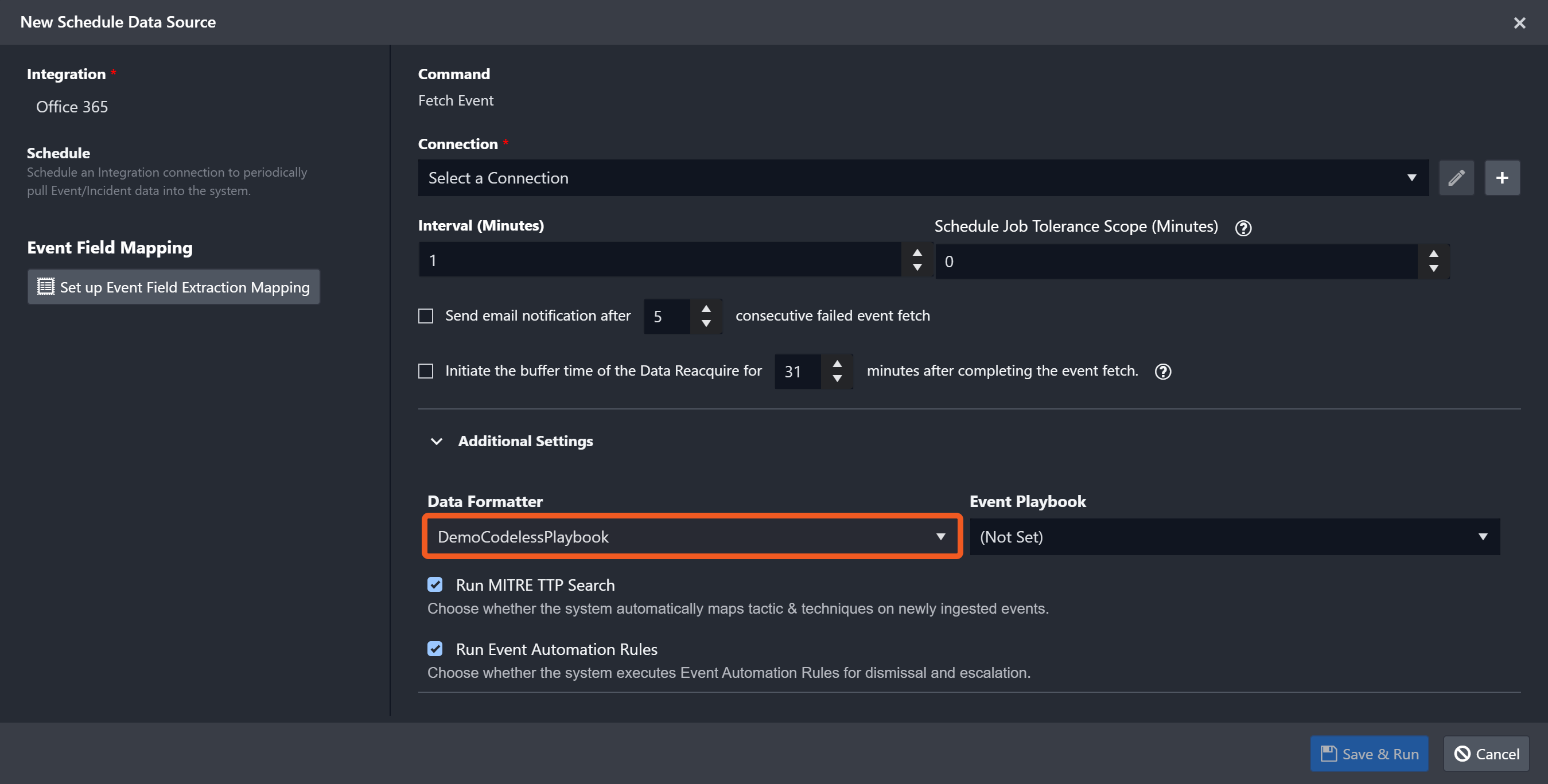Decrease Data Reacquire buffer minutes stepper
The width and height of the screenshot is (1548, 784).
pyautogui.click(x=837, y=379)
